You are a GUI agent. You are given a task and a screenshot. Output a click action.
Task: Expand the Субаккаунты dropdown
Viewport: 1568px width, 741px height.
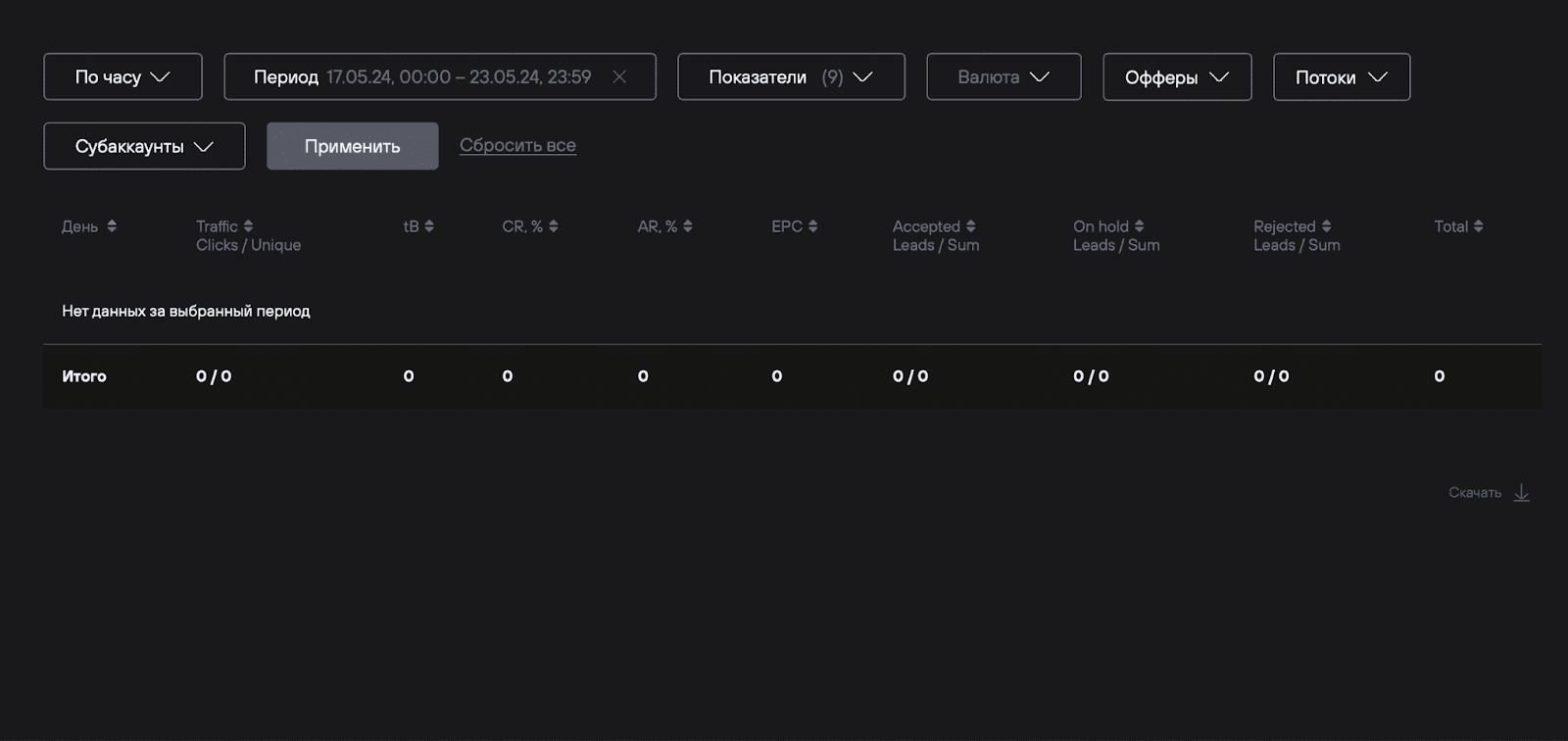(x=144, y=146)
